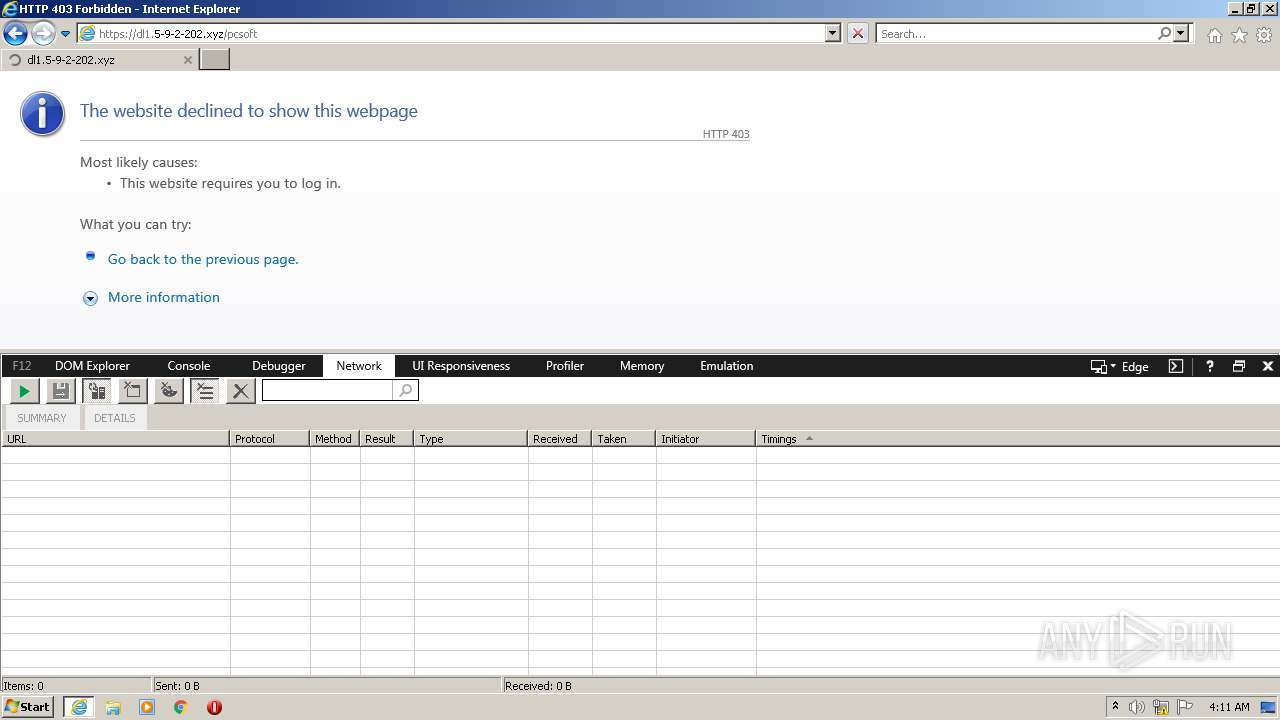
Task: Click the address bar URL field
Action: (460, 33)
